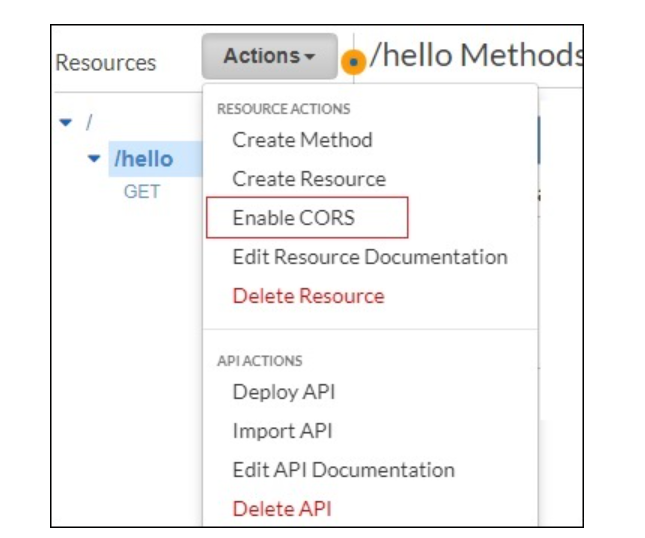Screen dimensions: 645x538
Task: Click the /hello Methods heading
Action: point(475,56)
